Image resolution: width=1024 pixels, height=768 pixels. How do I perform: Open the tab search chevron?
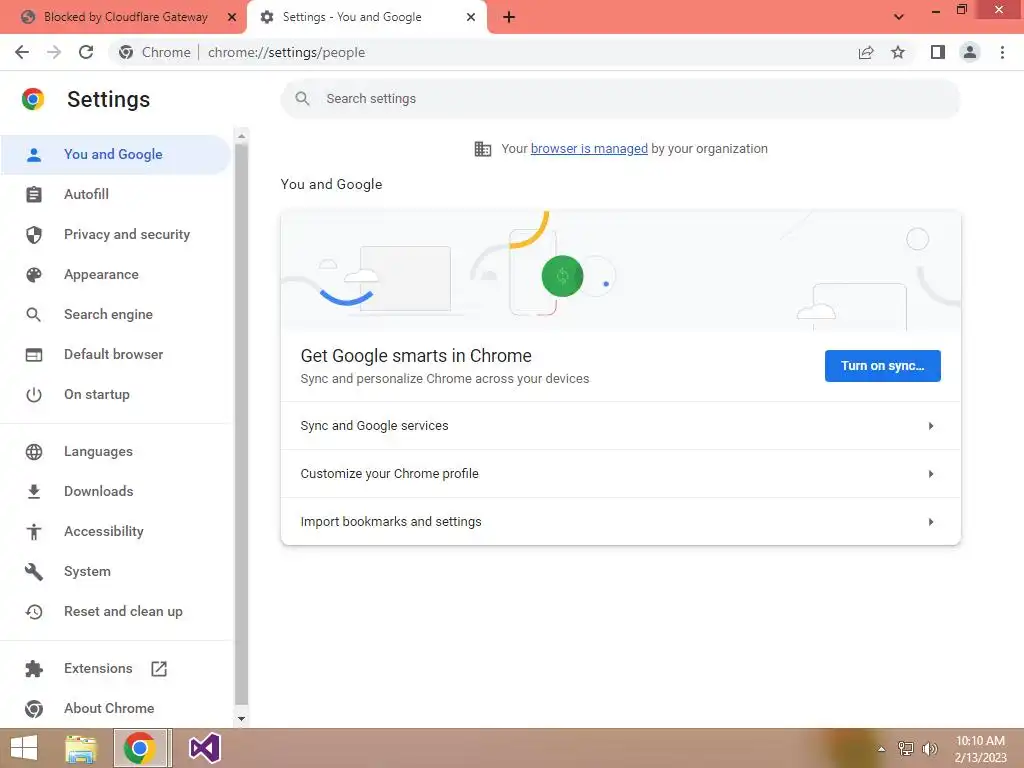point(899,17)
